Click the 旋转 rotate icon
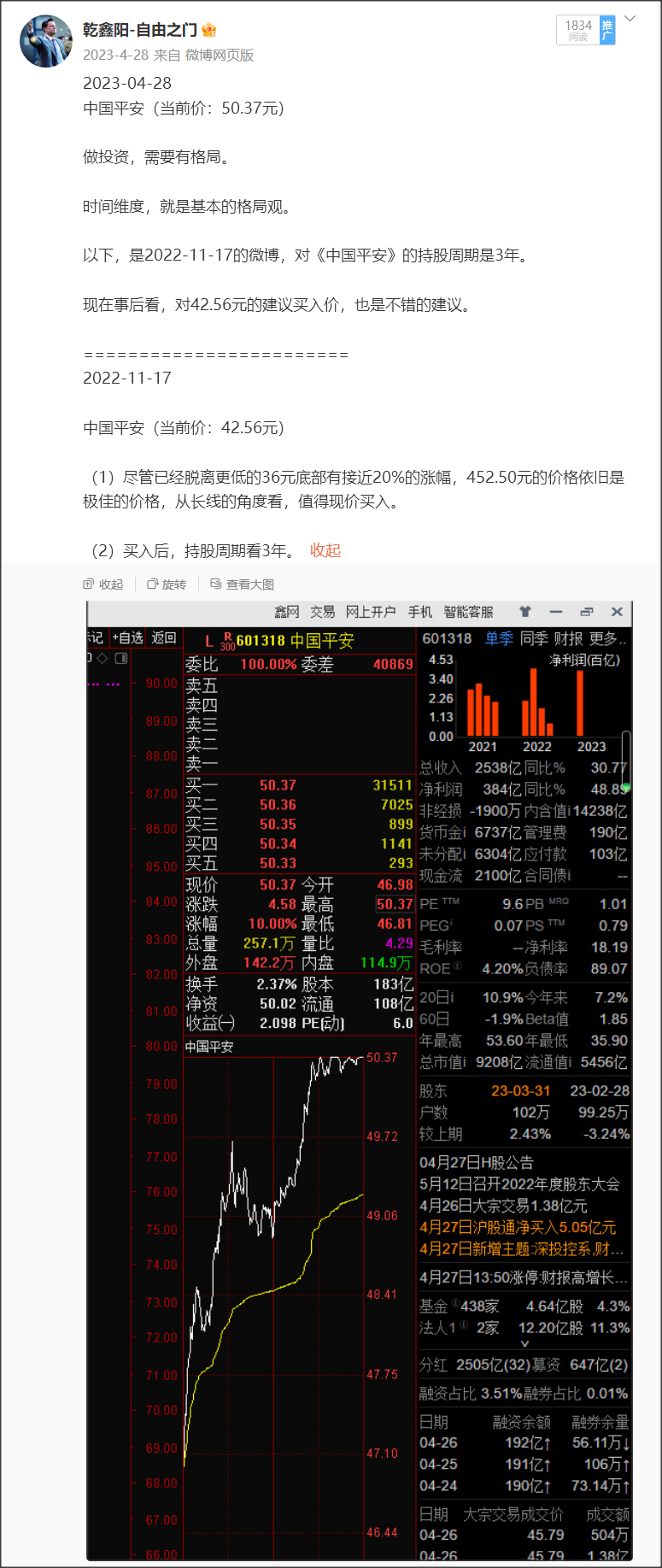 (153, 584)
